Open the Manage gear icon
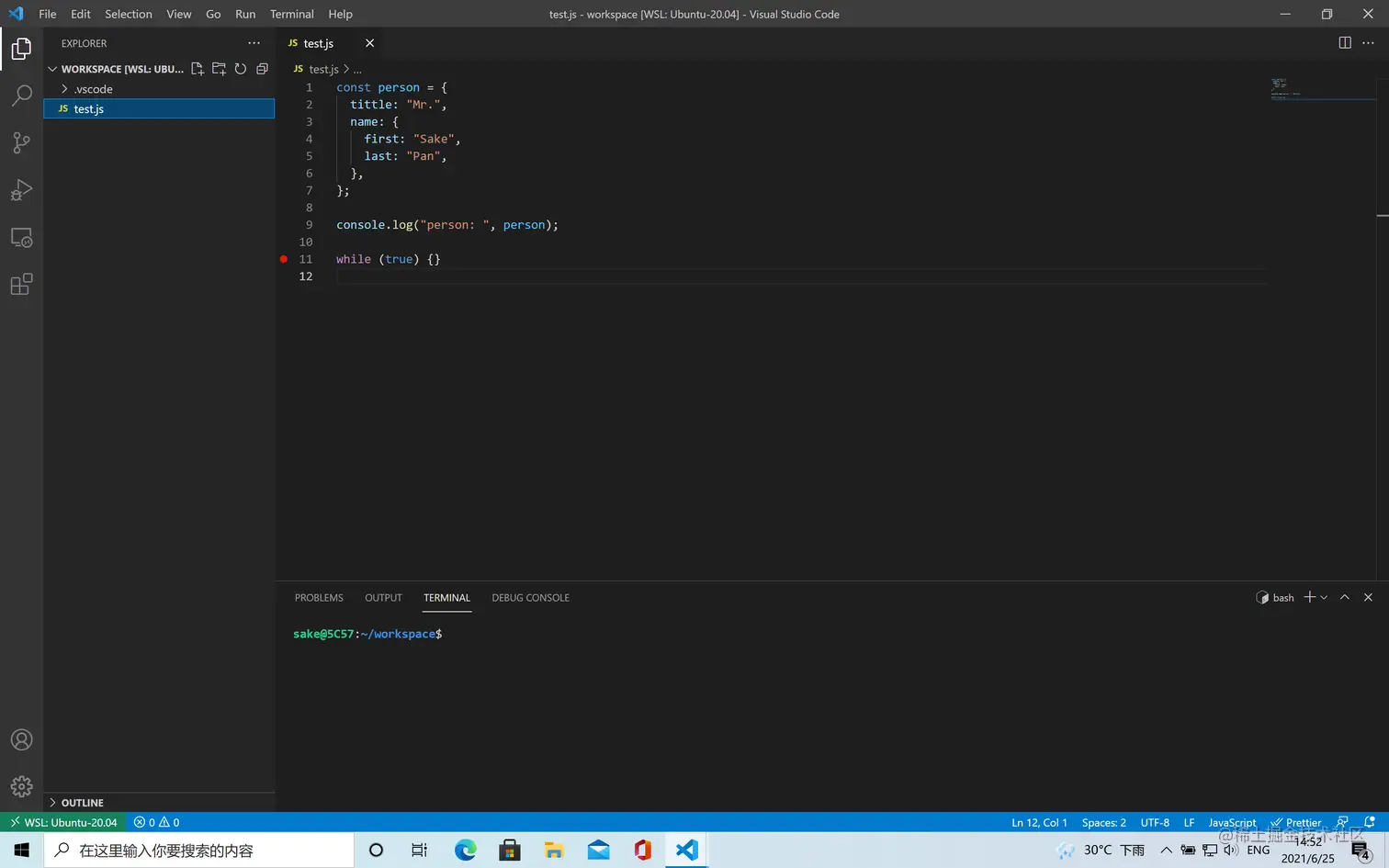 pyautogui.click(x=21, y=787)
